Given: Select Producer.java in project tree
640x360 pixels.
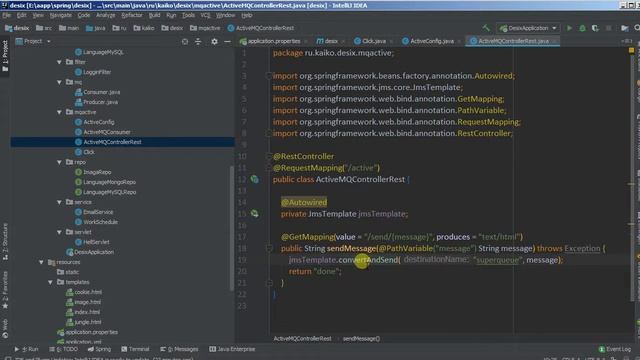Looking at the screenshot, I should click(100, 102).
